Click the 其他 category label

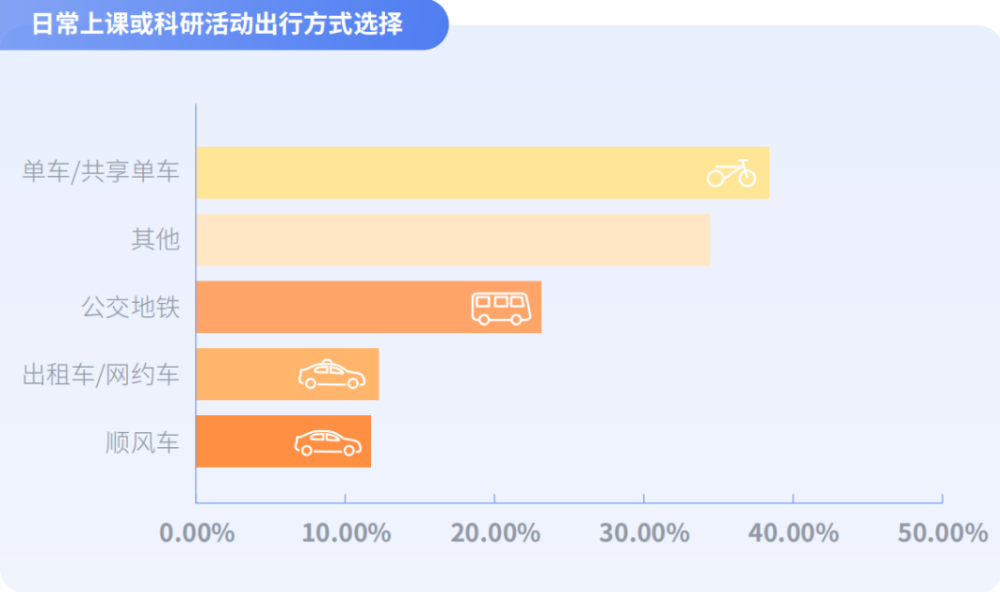click(156, 239)
